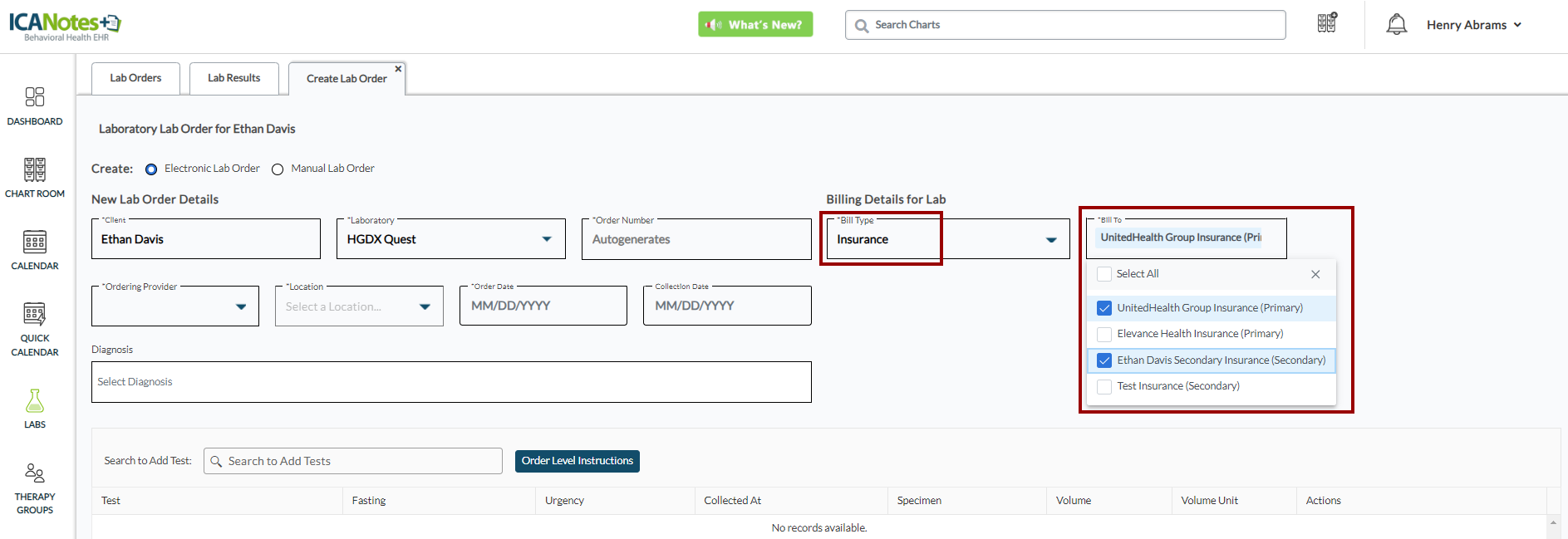Uncheck Ethan Davis Secondary Insurance (Secondary)

1104,360
